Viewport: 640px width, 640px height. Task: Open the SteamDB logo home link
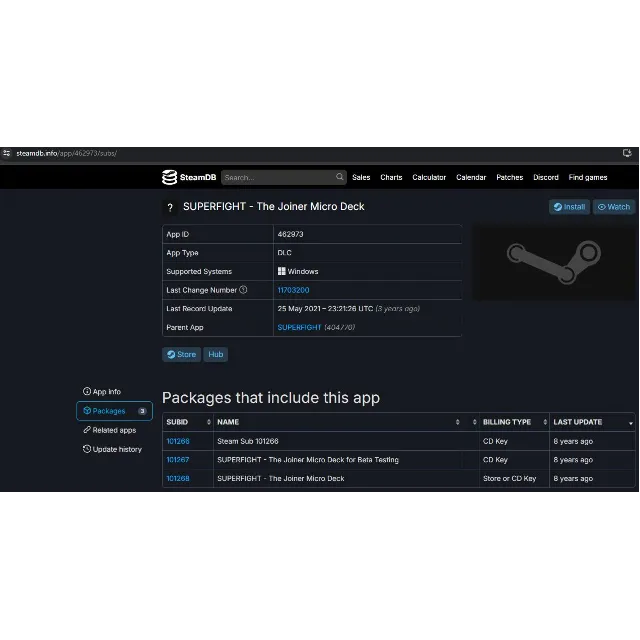click(189, 177)
